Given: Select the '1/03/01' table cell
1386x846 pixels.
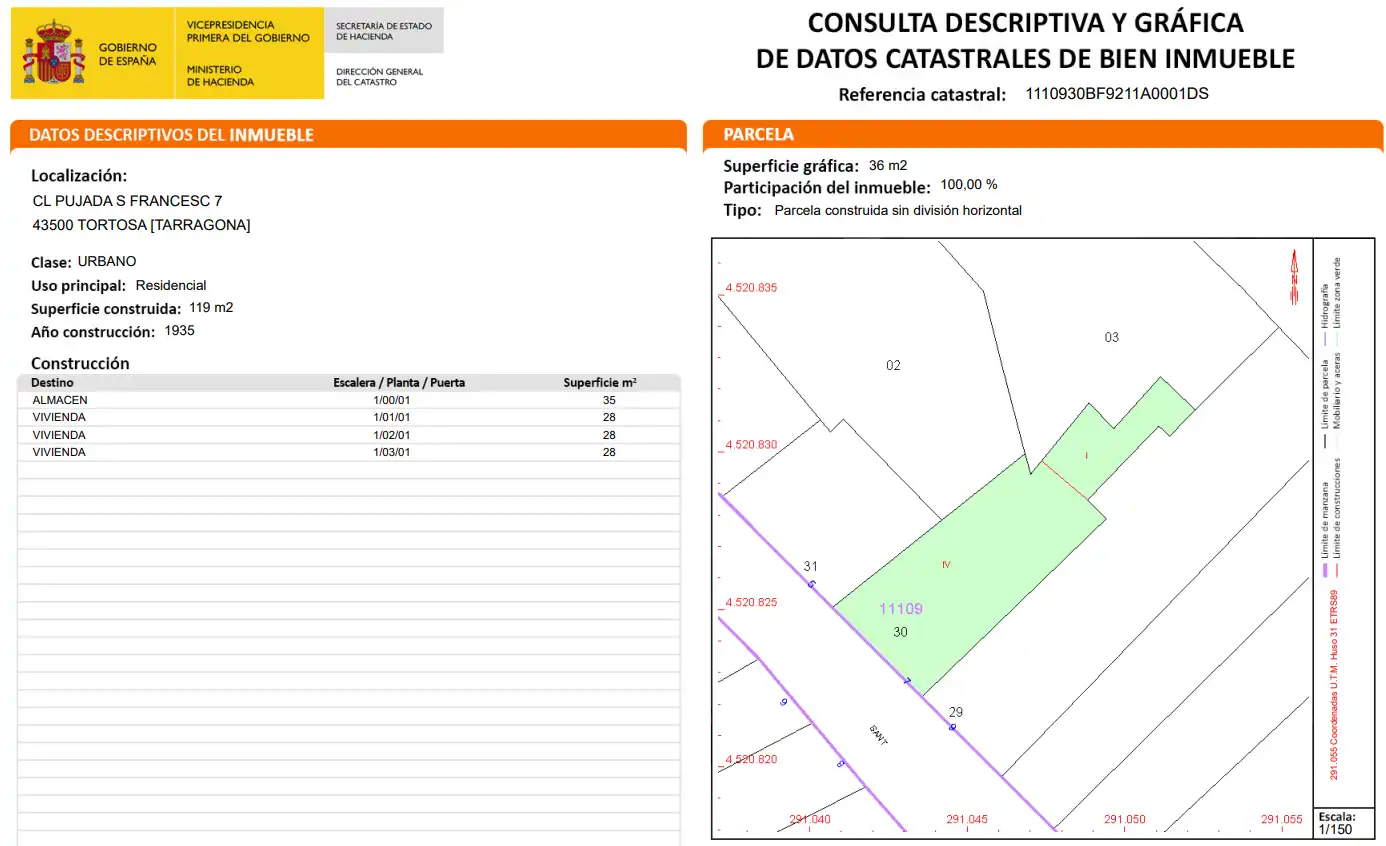Looking at the screenshot, I should coord(392,452).
